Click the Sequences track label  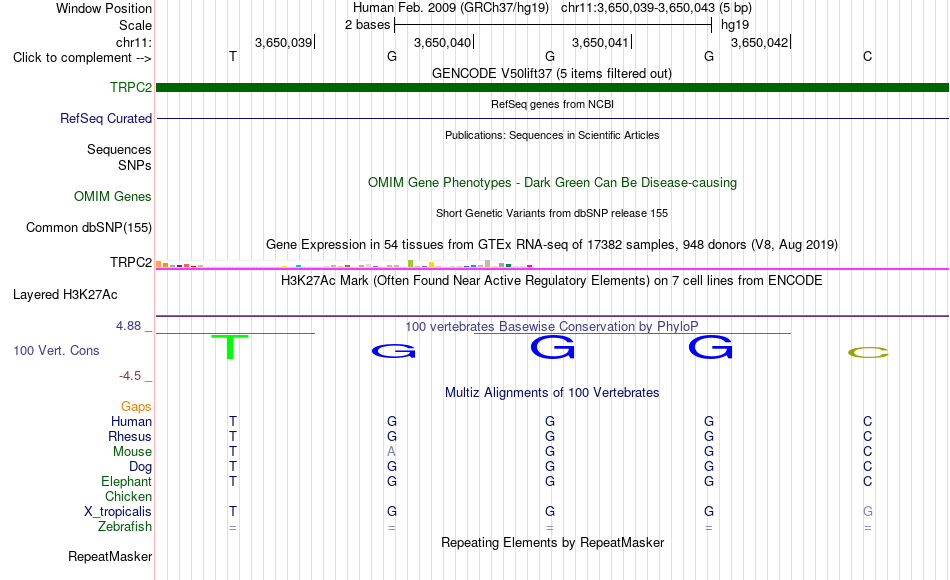119,150
